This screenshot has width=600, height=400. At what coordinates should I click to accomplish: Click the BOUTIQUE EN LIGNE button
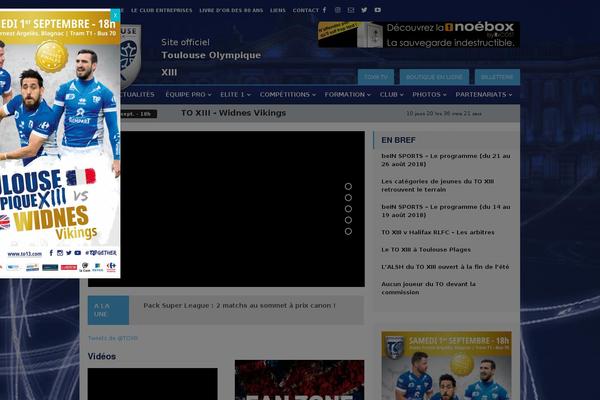coord(434,77)
